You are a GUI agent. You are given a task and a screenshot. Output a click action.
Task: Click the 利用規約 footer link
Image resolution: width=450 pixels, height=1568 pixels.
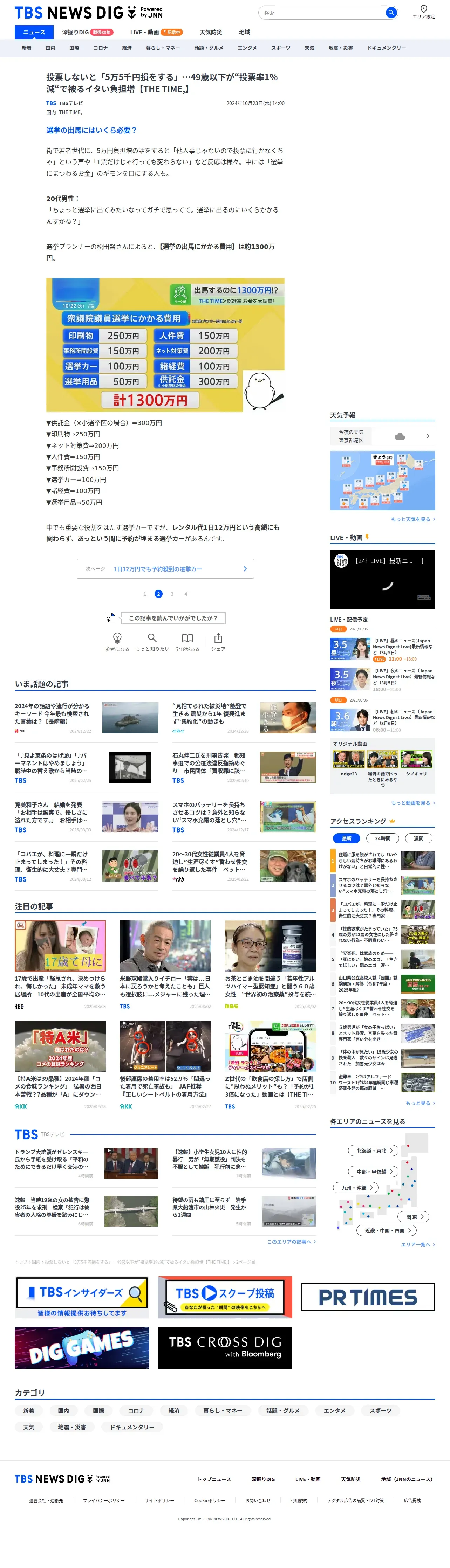point(298,1500)
